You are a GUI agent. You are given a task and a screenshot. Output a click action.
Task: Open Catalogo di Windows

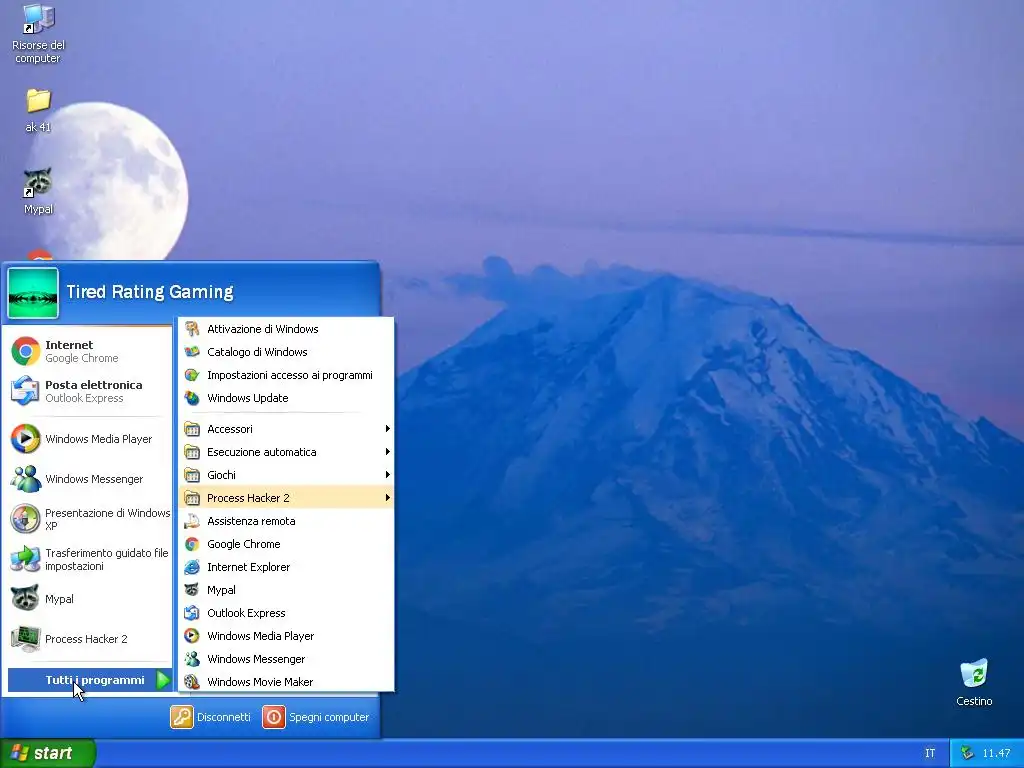286,352
